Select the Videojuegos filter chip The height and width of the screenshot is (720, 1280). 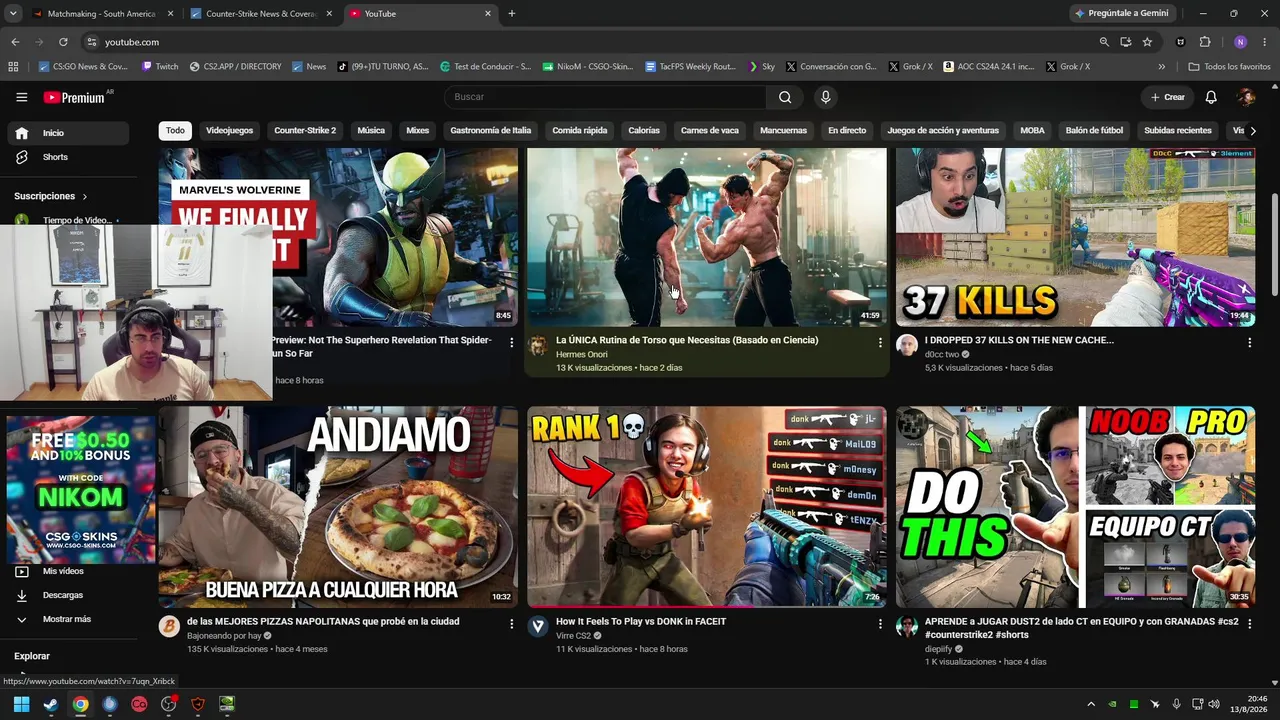(x=229, y=130)
